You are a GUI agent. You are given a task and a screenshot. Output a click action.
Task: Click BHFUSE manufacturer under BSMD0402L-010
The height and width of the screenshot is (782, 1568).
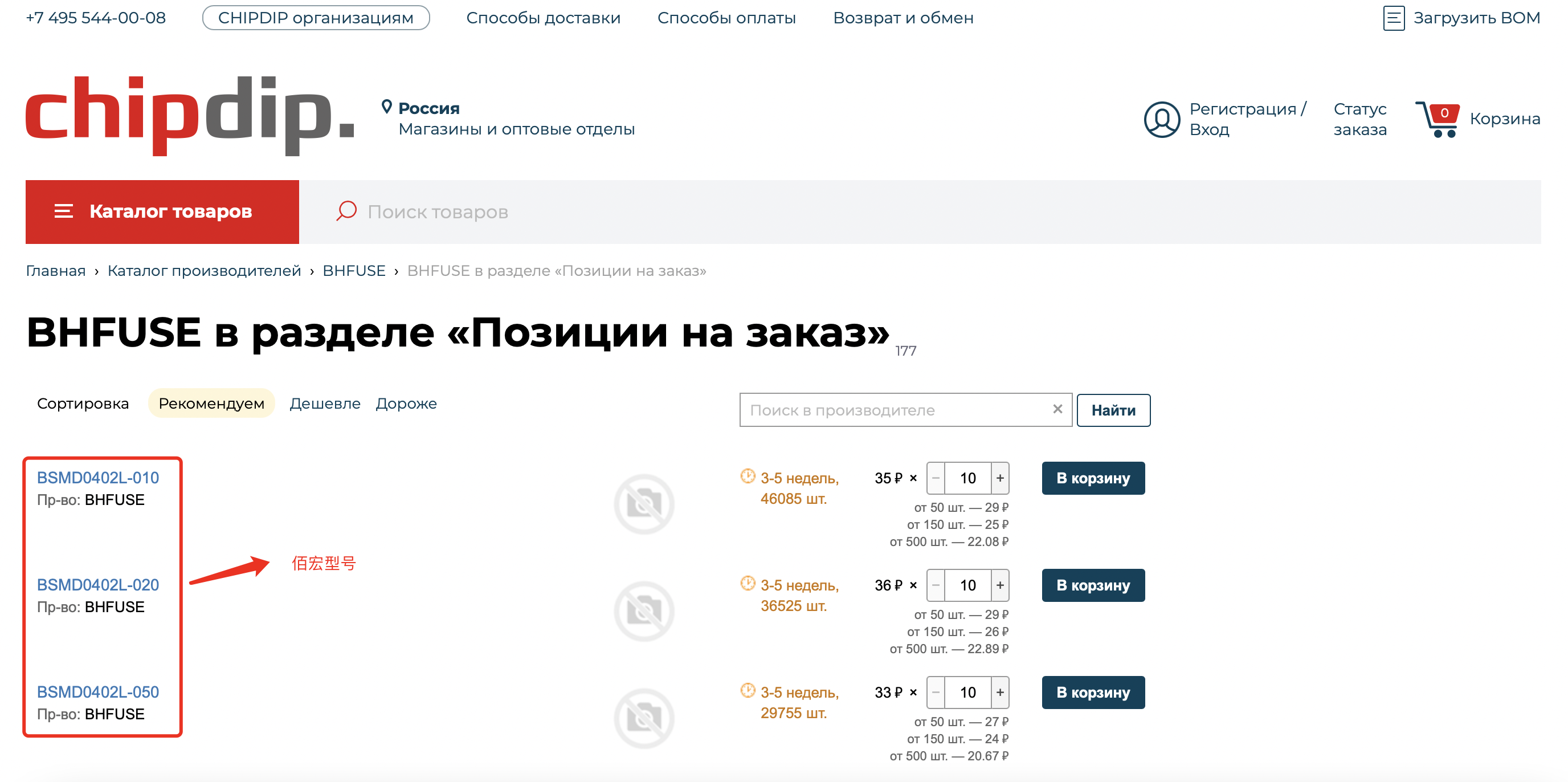[115, 499]
